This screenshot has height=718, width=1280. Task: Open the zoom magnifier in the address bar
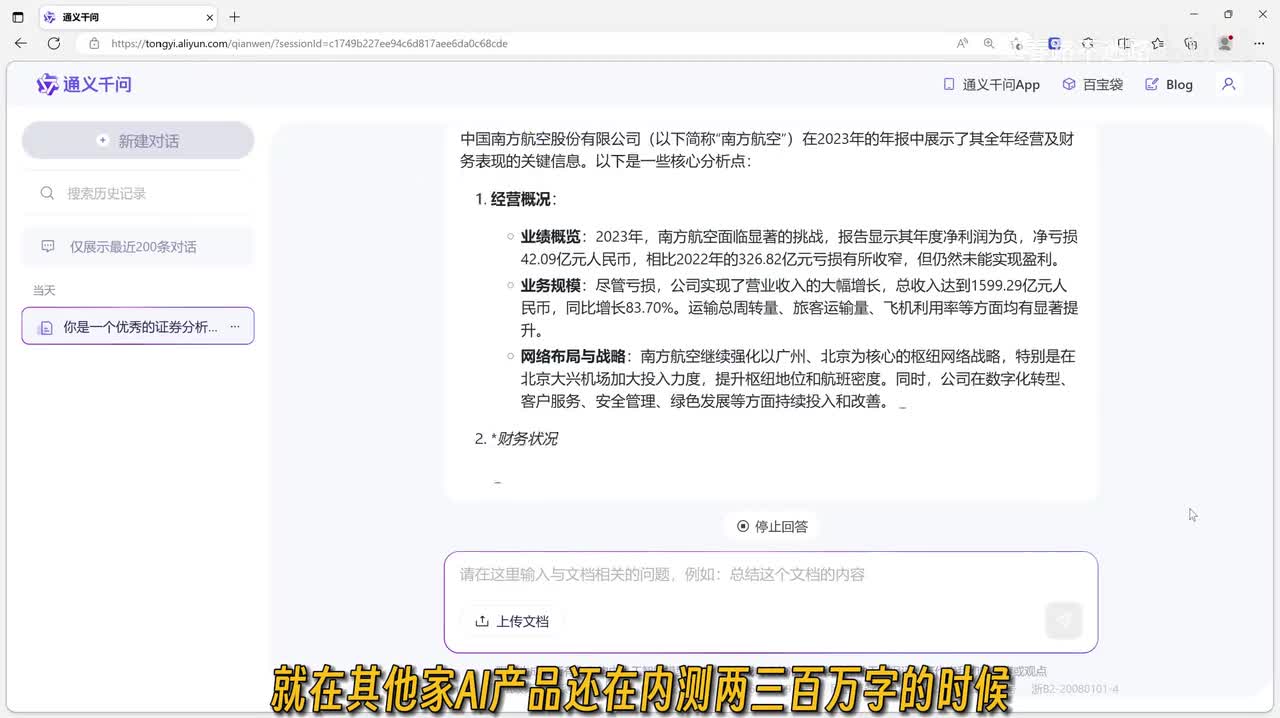[989, 44]
